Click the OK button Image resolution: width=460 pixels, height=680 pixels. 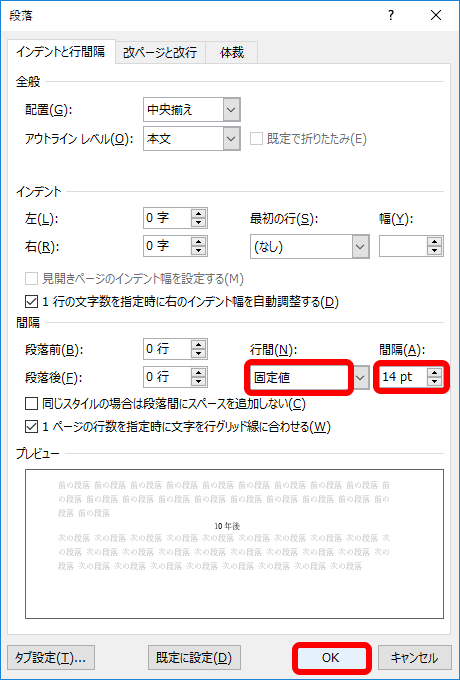330,657
